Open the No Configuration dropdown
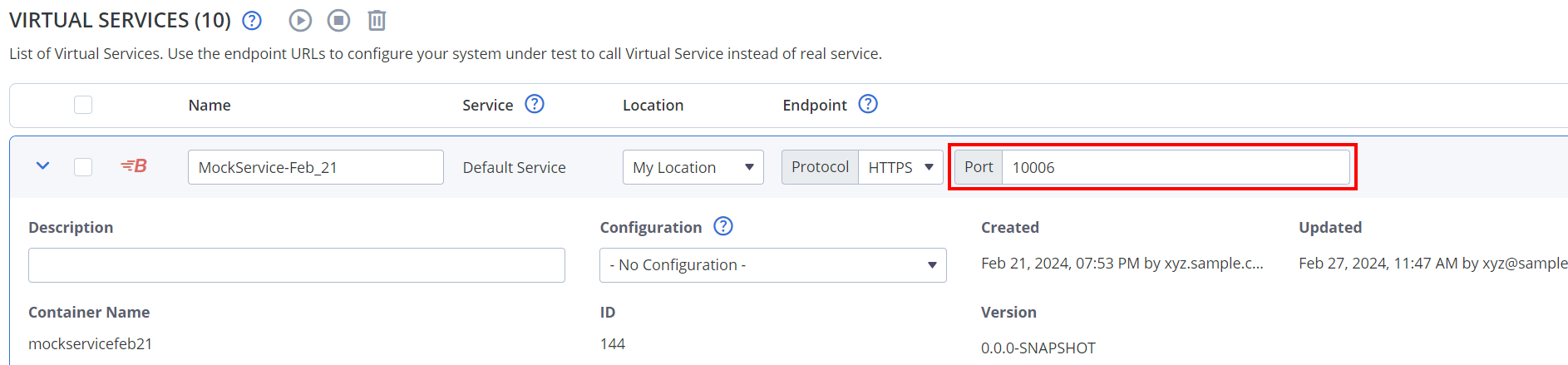This screenshot has width=1568, height=365. click(x=773, y=265)
